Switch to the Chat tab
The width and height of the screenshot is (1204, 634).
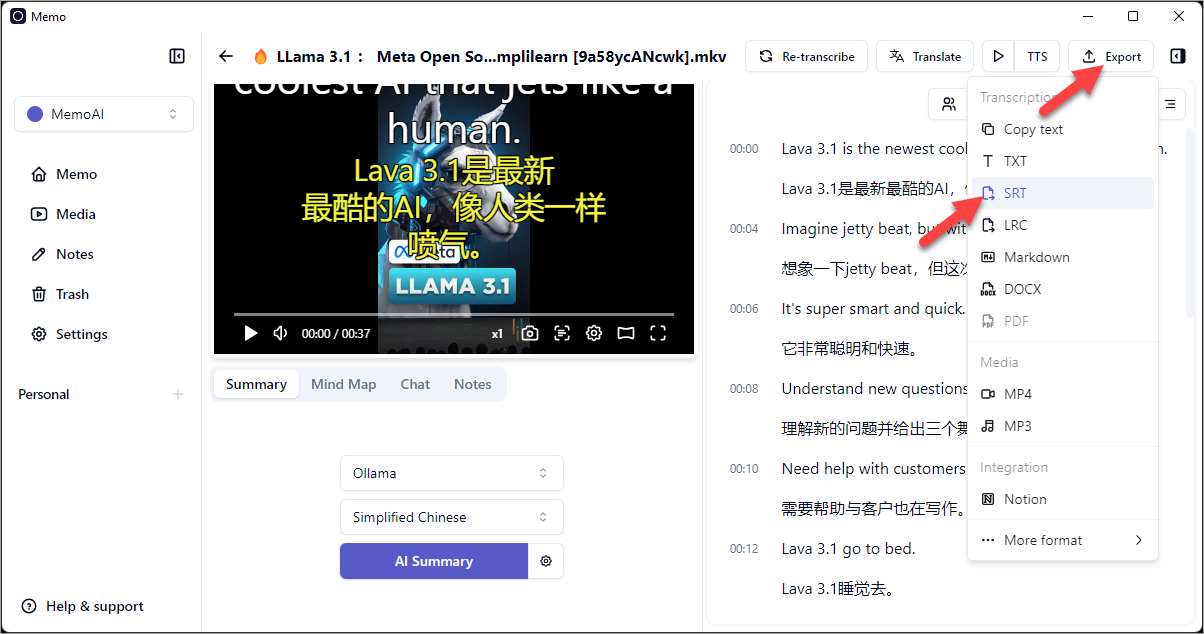[415, 384]
